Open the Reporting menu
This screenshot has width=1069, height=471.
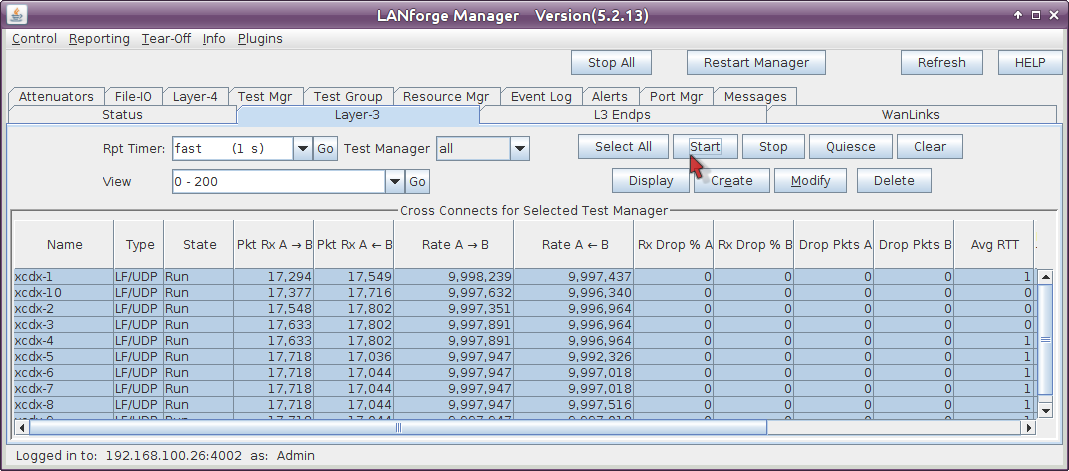[99, 39]
